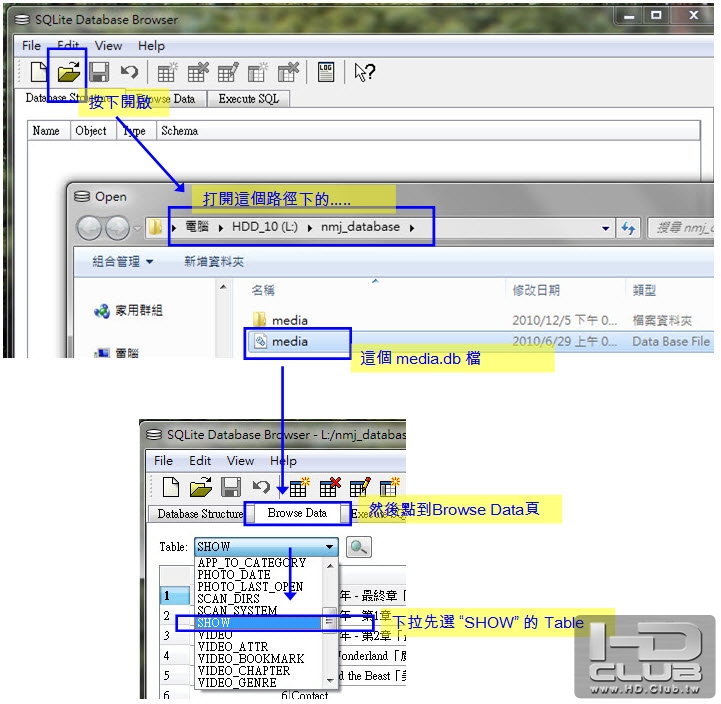
Task: Click HDD_10 (L:) path segment in address bar
Action: [x=264, y=227]
